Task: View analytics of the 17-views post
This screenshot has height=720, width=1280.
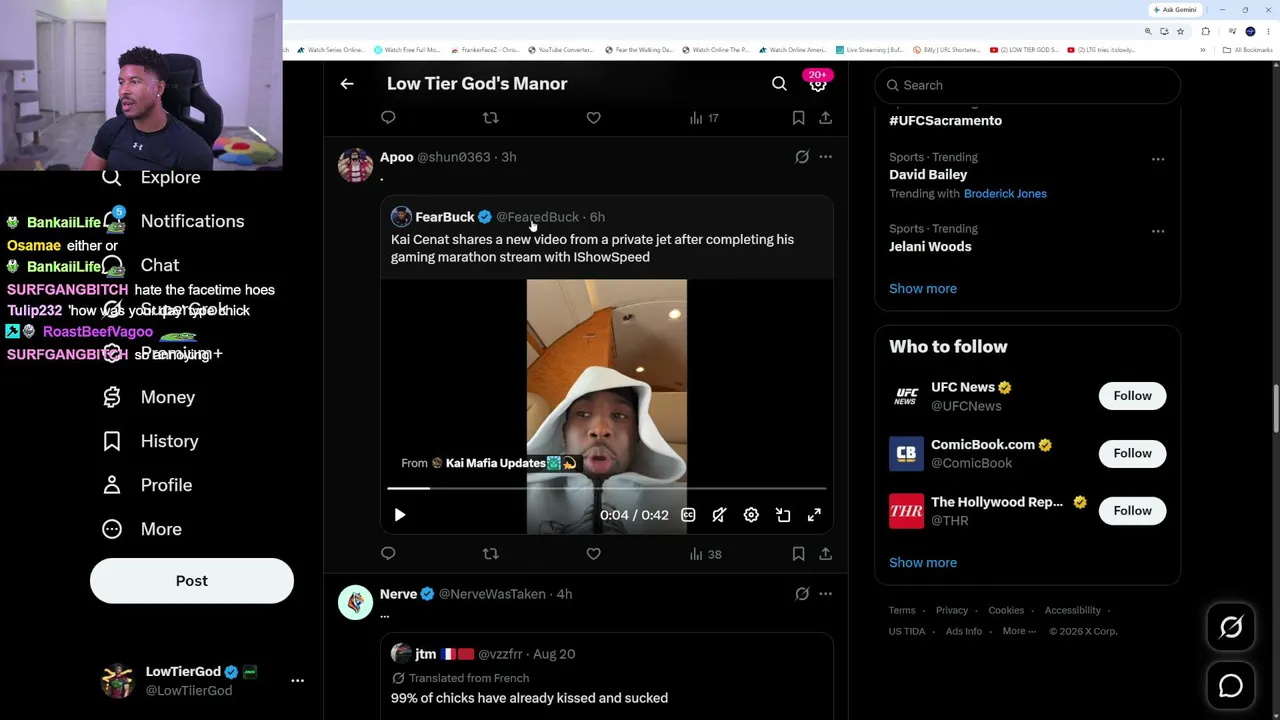Action: click(x=704, y=118)
